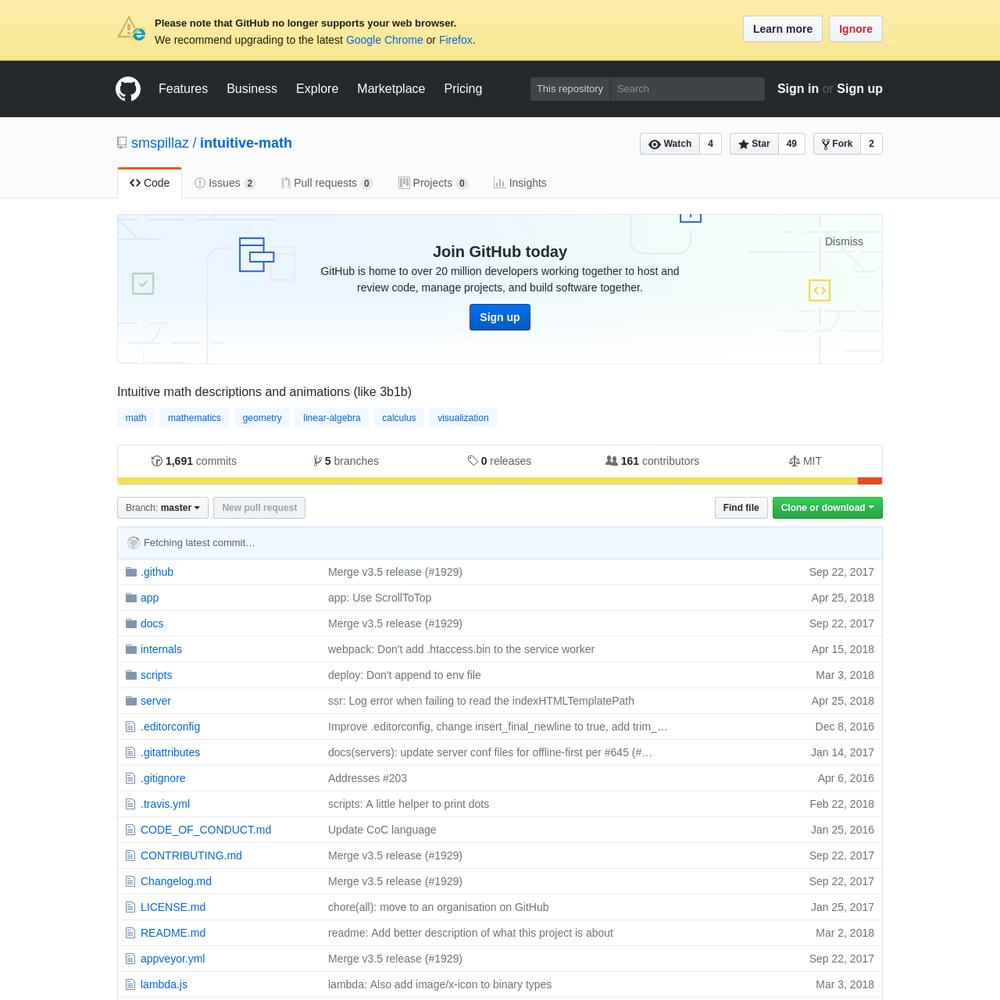Click the blue Sign up button
The width and height of the screenshot is (1000, 1000).
[500, 317]
